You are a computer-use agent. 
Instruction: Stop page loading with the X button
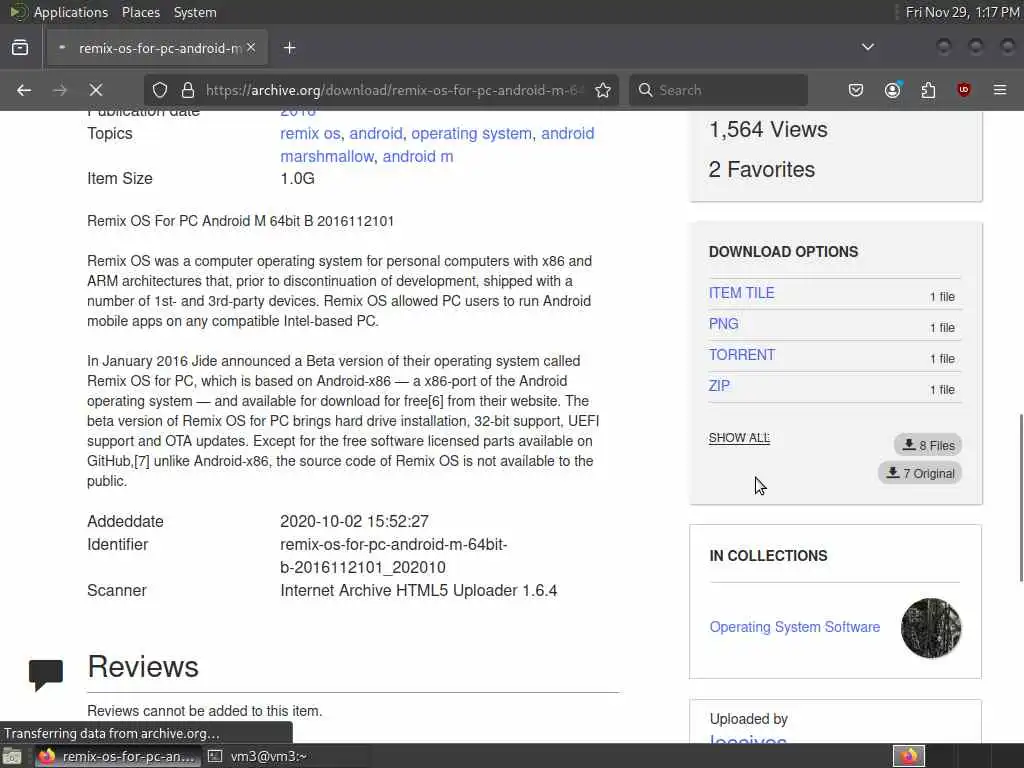point(95,90)
